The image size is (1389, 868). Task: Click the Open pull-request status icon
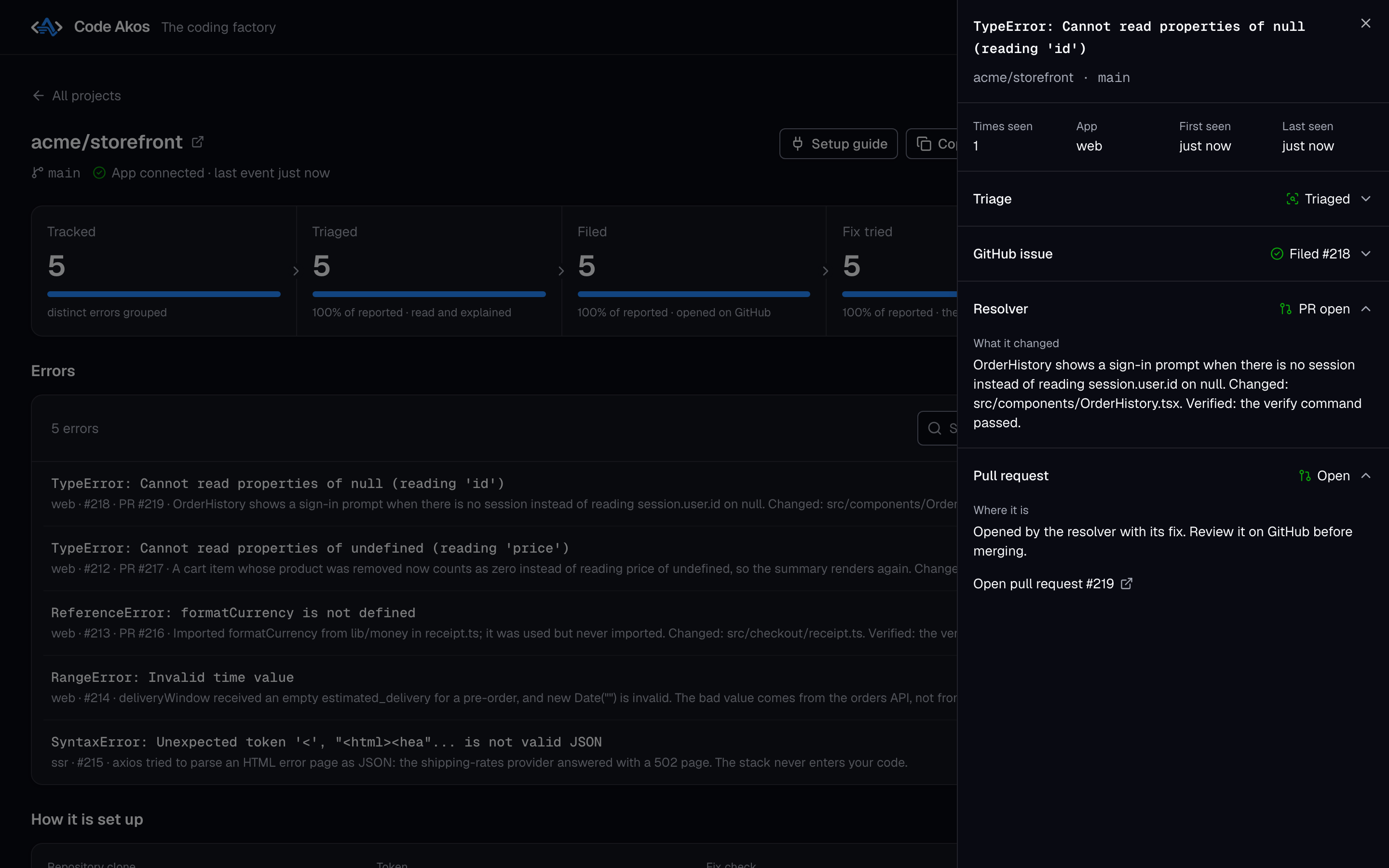[1305, 476]
